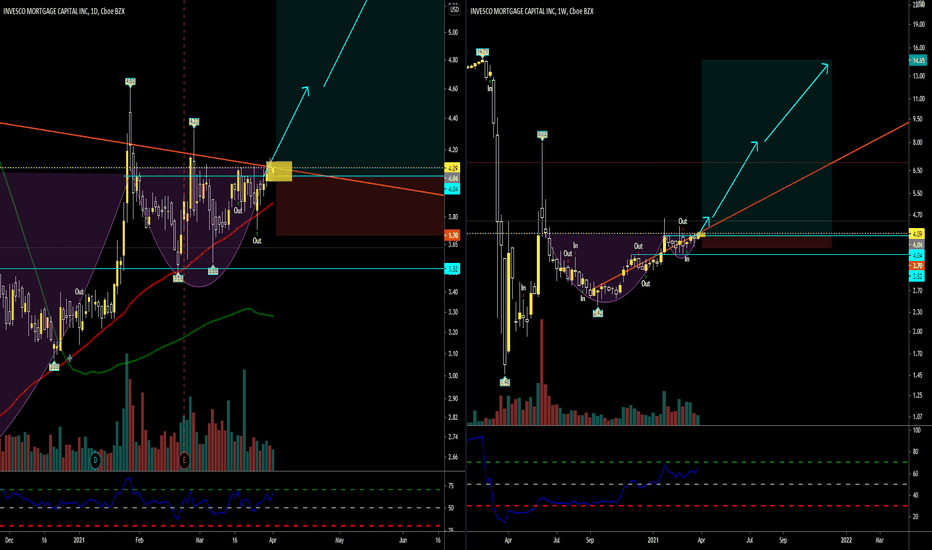The image size is (932, 550).
Task: Click the daily chart title 'INVESCO MORTGAGE CAPITAL INC, 1D'
Action: tap(51, 11)
